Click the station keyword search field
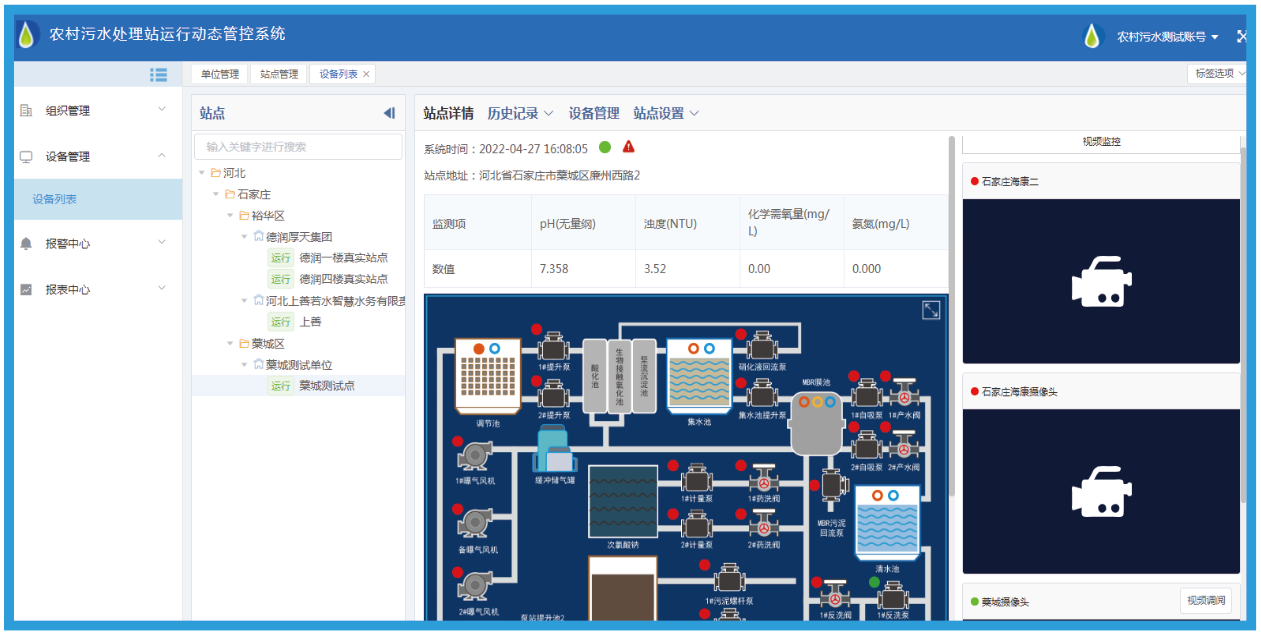 pyautogui.click(x=298, y=147)
